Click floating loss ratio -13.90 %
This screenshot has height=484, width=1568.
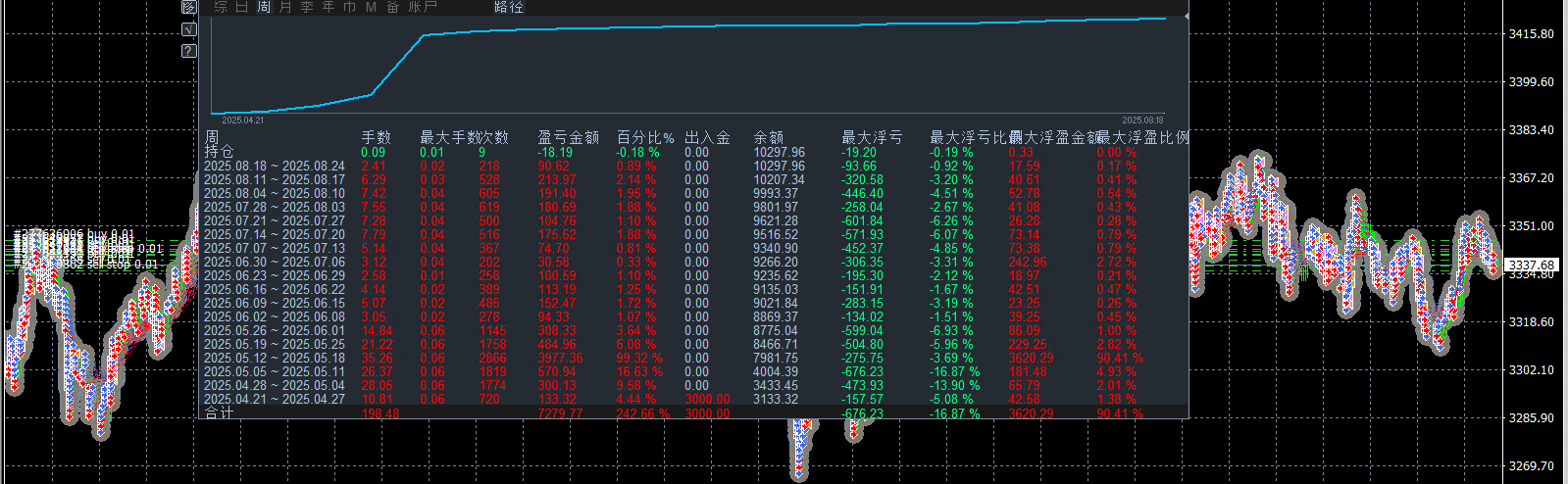954,385
